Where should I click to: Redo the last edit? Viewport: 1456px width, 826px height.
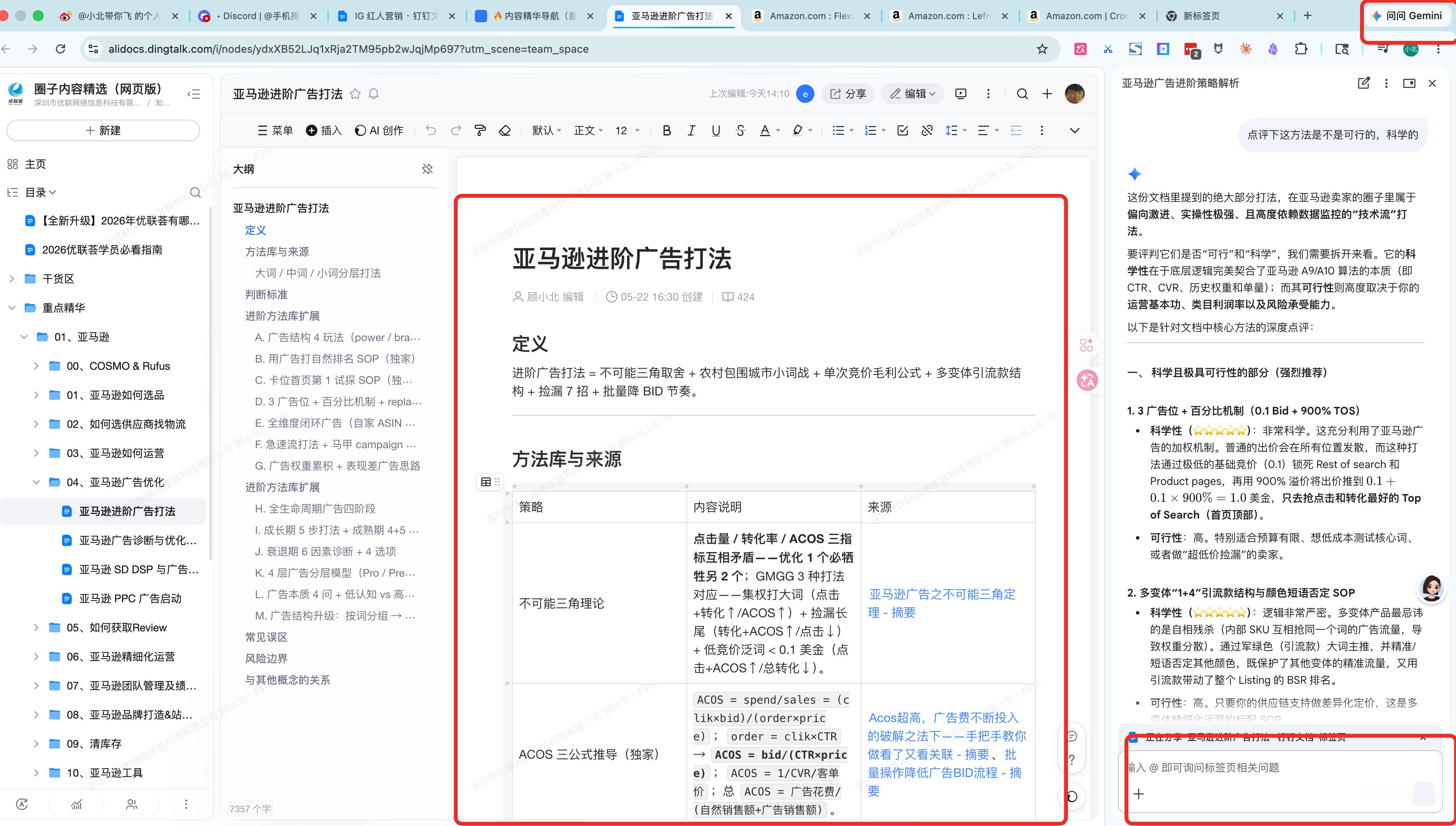click(455, 130)
